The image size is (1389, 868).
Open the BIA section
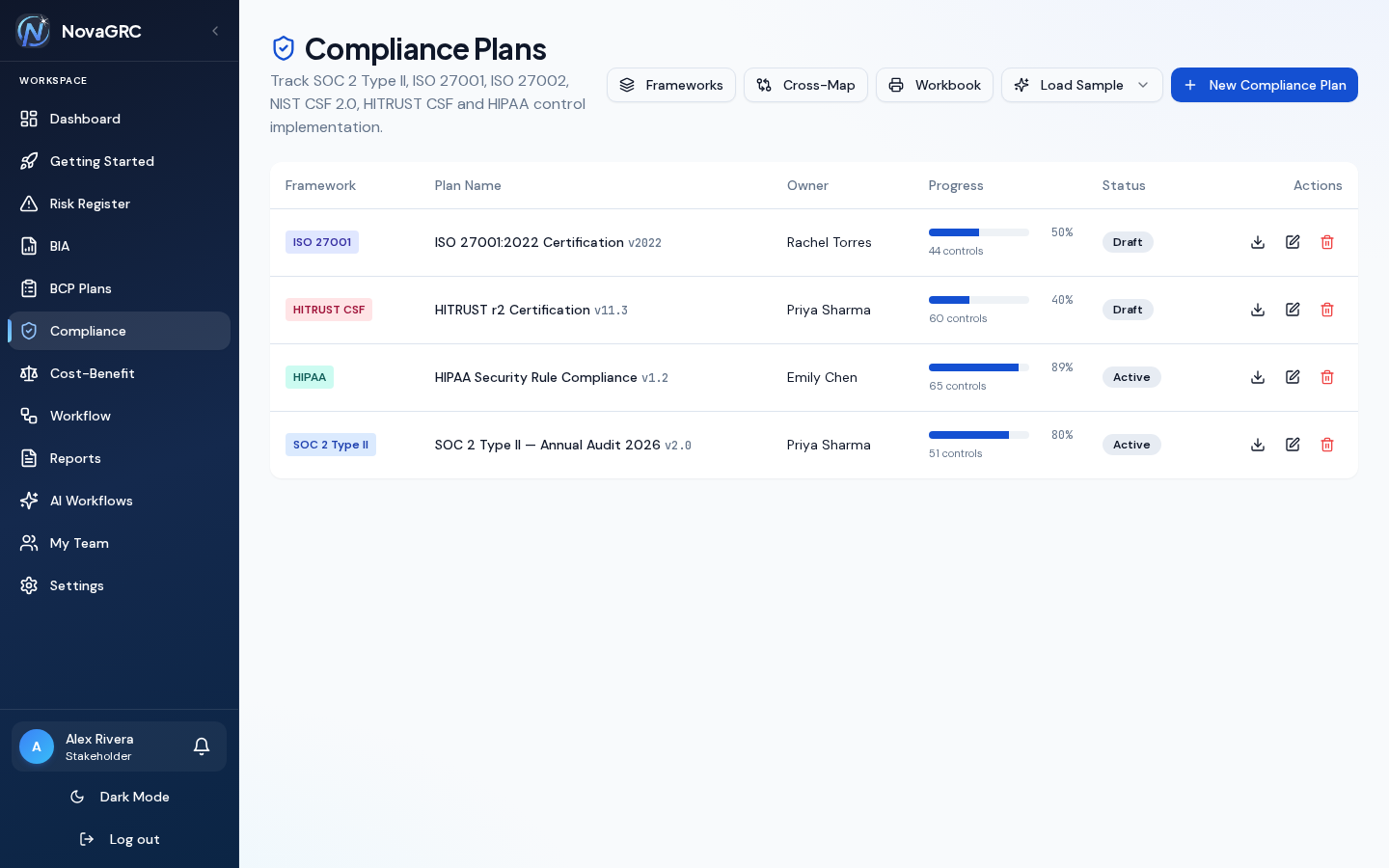coord(120,246)
